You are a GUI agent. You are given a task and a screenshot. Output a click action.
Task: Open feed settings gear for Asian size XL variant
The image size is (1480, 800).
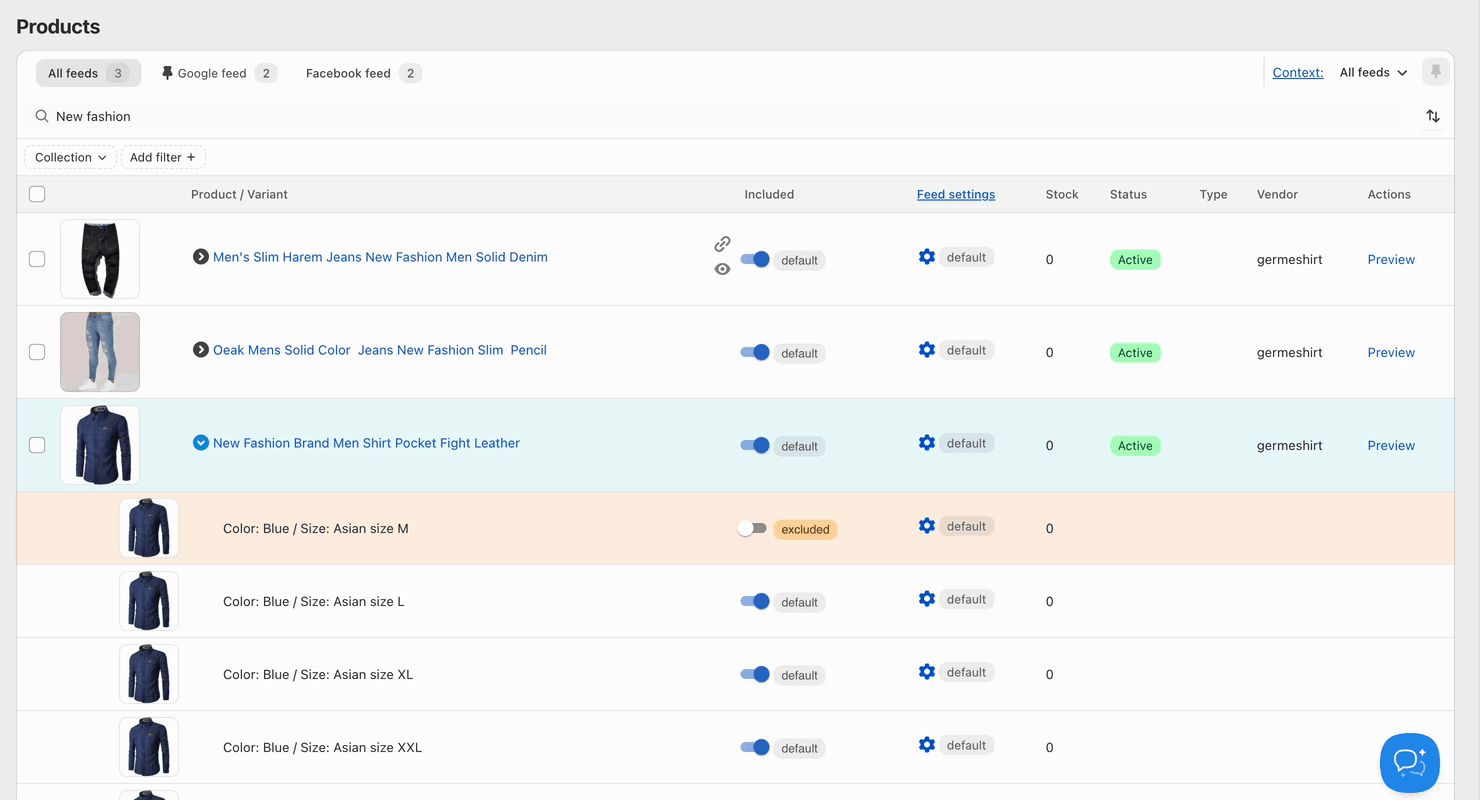(927, 672)
